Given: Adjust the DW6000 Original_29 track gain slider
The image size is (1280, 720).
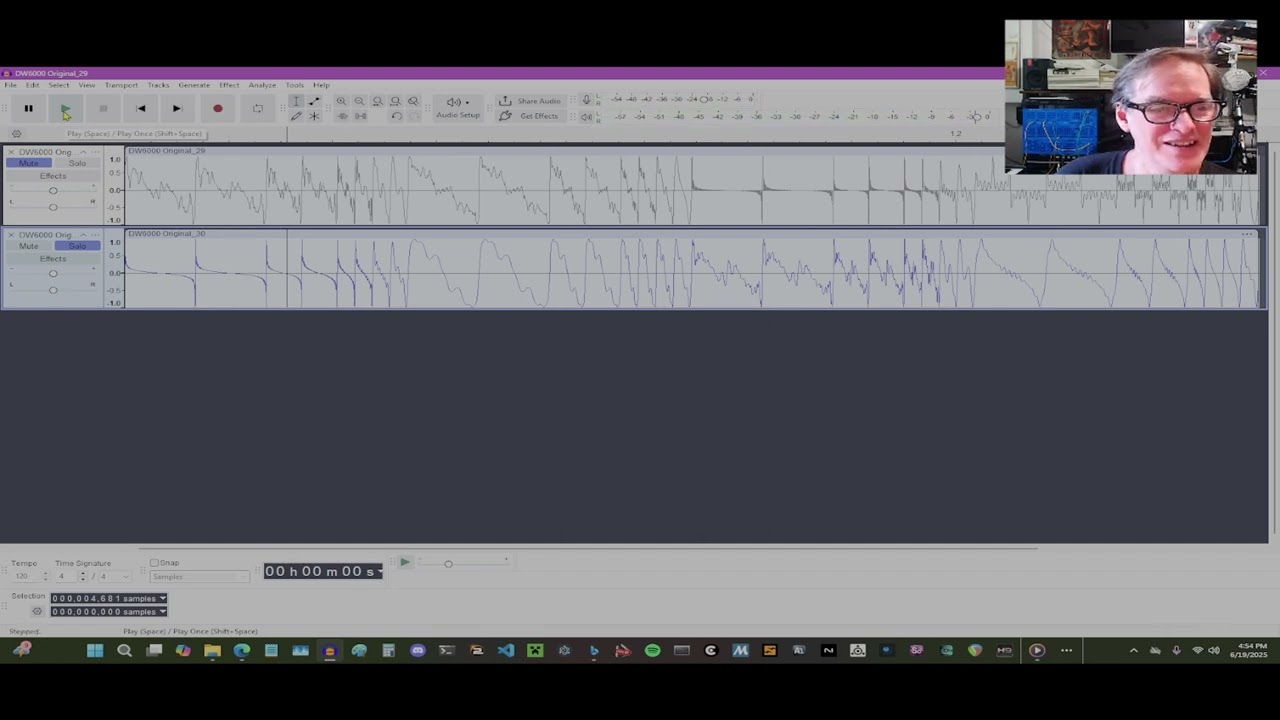Looking at the screenshot, I should [53, 190].
